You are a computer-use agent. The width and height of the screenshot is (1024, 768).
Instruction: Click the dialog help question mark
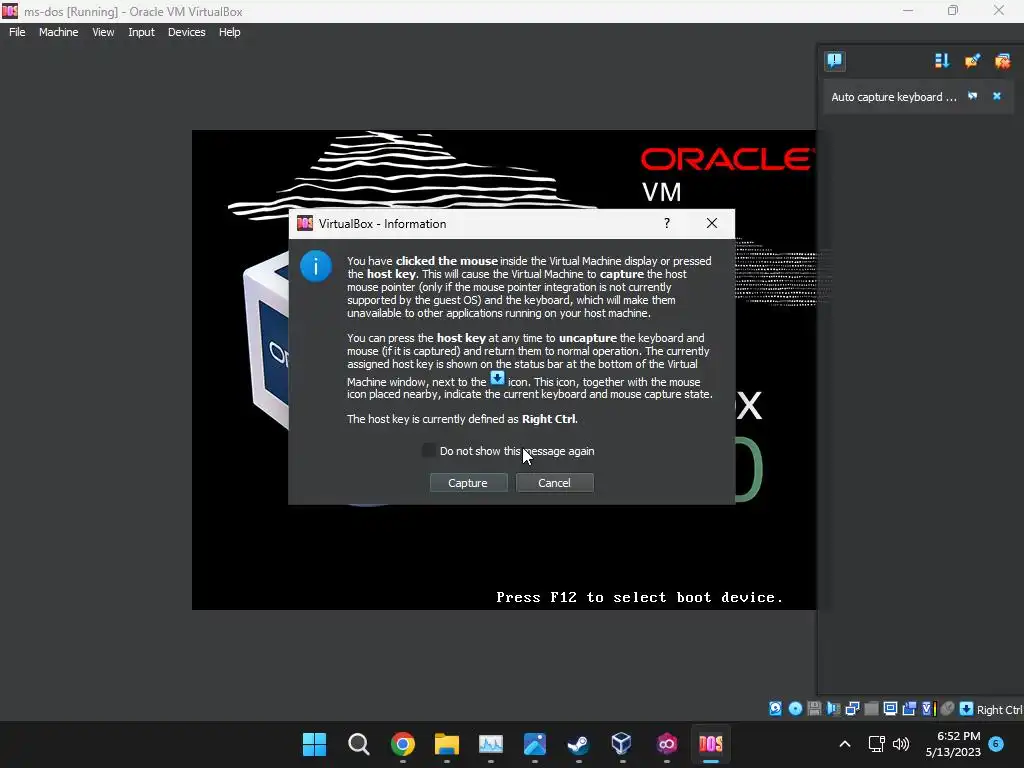667,223
